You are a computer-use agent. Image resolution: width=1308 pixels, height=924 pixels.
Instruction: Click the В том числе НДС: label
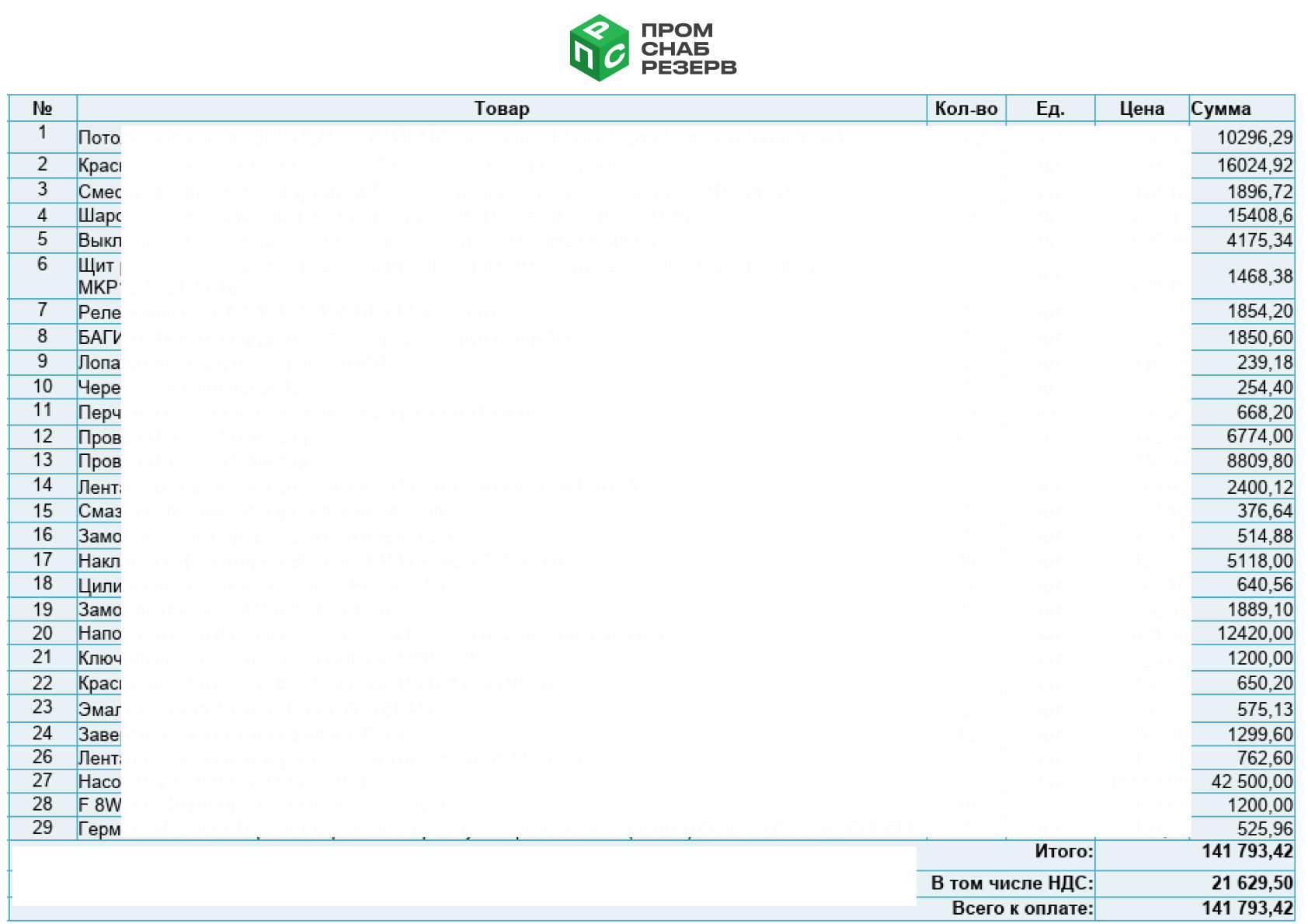(1012, 884)
